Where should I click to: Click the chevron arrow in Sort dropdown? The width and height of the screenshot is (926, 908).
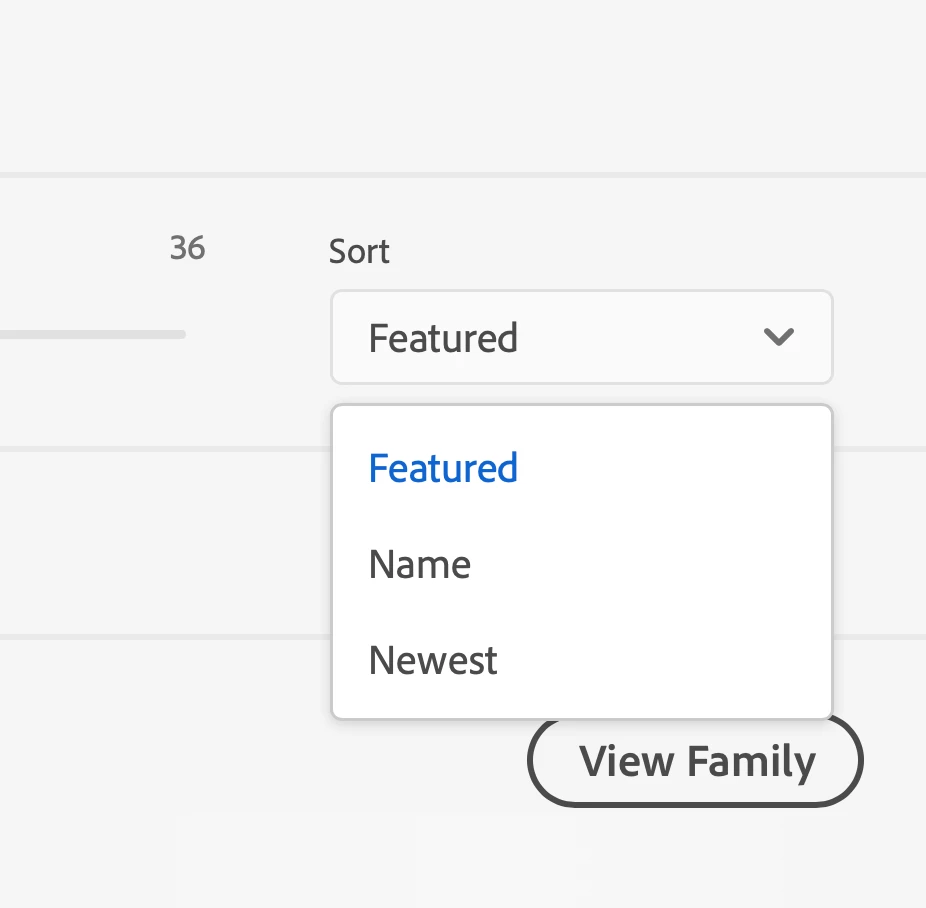pos(778,337)
